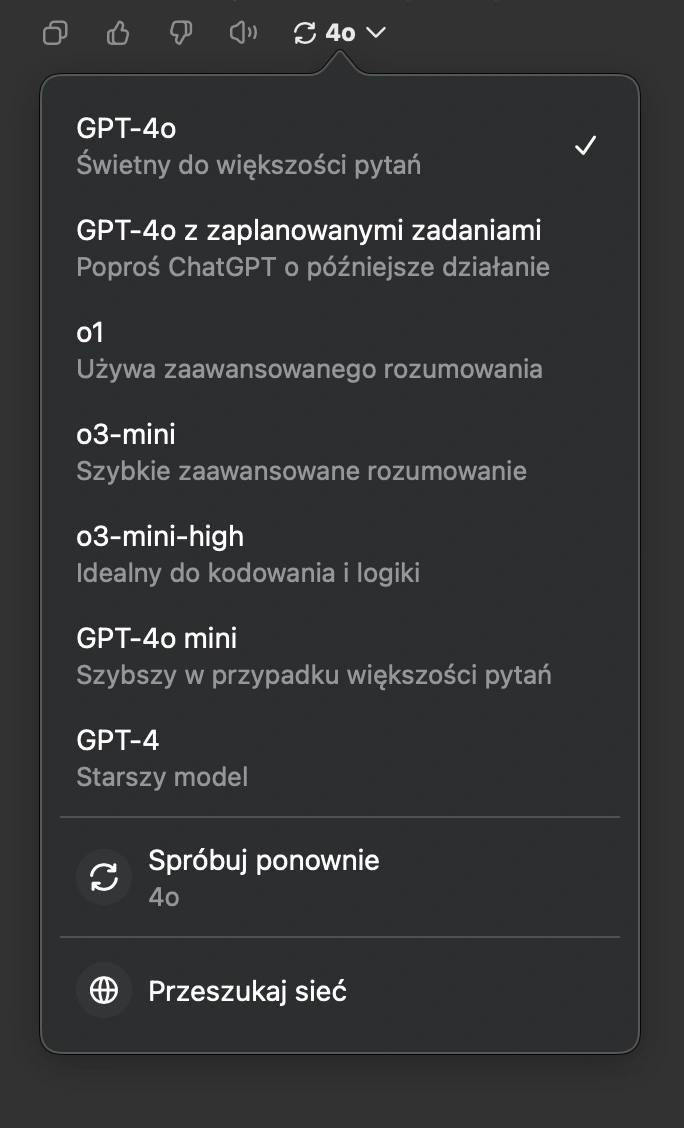Click the Starszy model description text
684x1128 pixels.
point(162,777)
